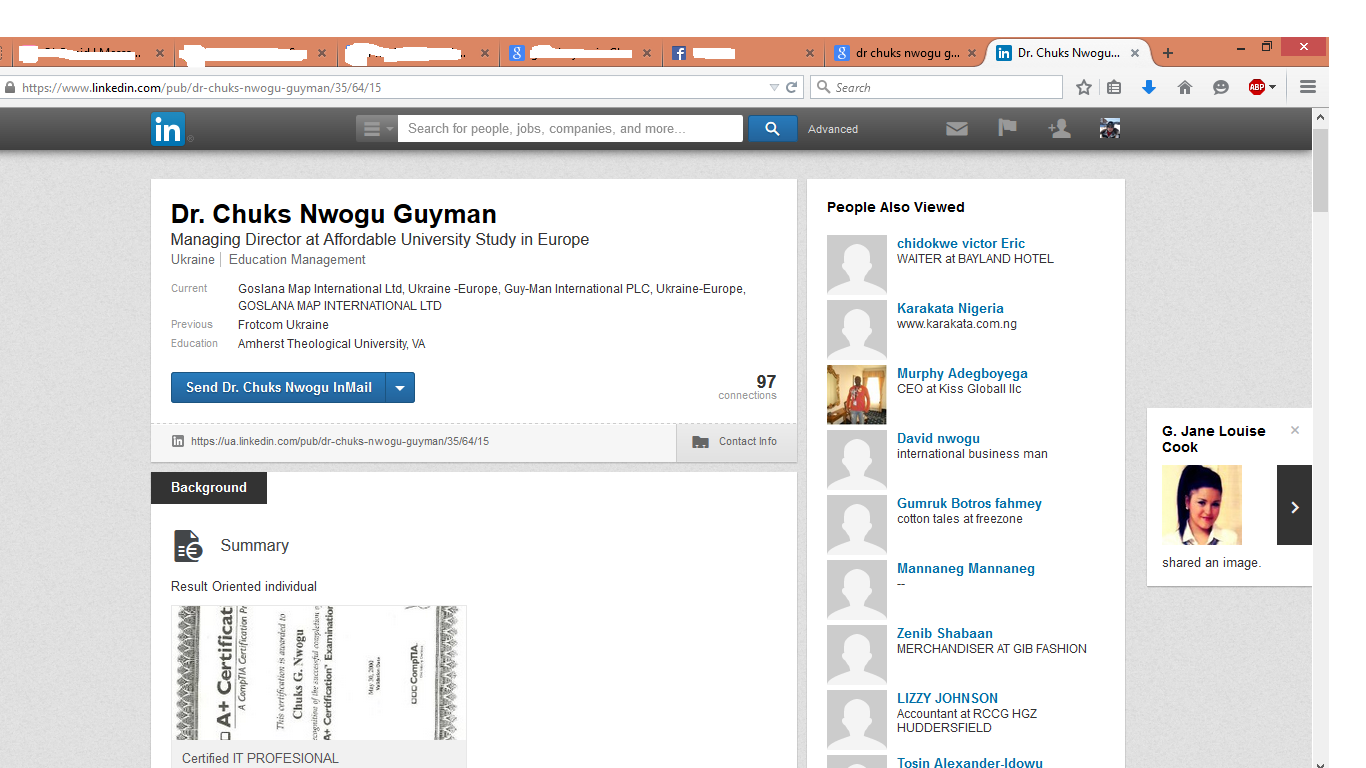Open downloads arrow icon

click(1149, 87)
